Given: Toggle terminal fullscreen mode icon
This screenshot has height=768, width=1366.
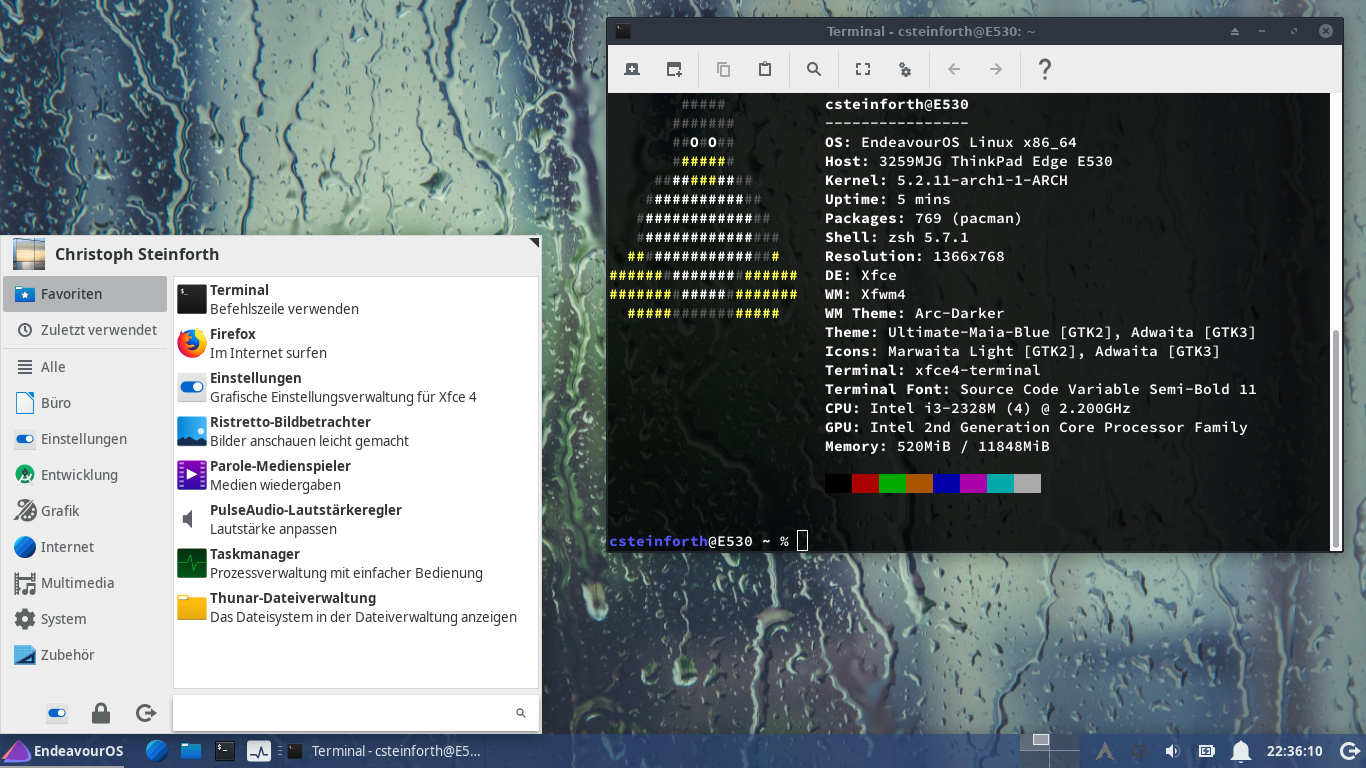Looking at the screenshot, I should [863, 69].
